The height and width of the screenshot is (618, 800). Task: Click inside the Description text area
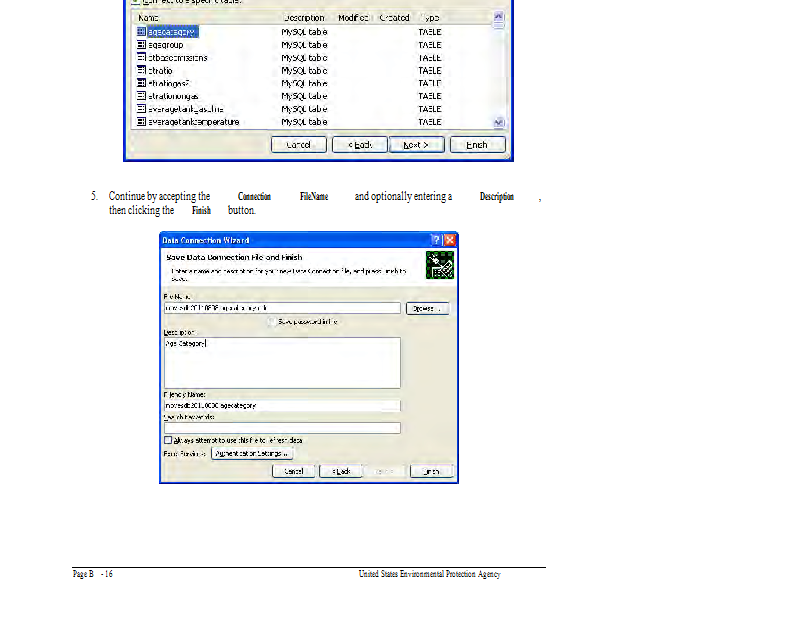coord(281,363)
